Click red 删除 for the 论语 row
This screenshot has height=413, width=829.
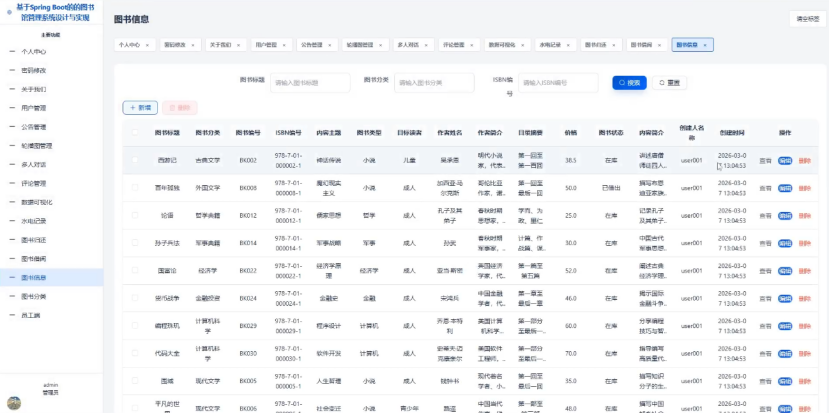click(x=805, y=215)
